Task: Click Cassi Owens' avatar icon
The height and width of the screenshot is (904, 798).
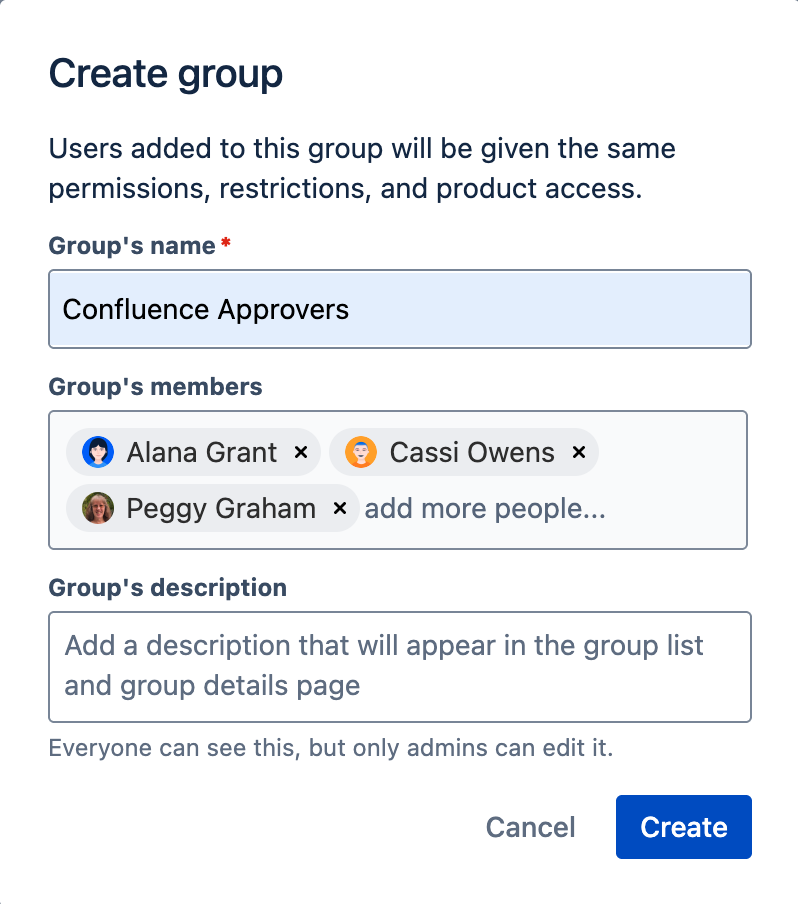Action: [x=361, y=452]
